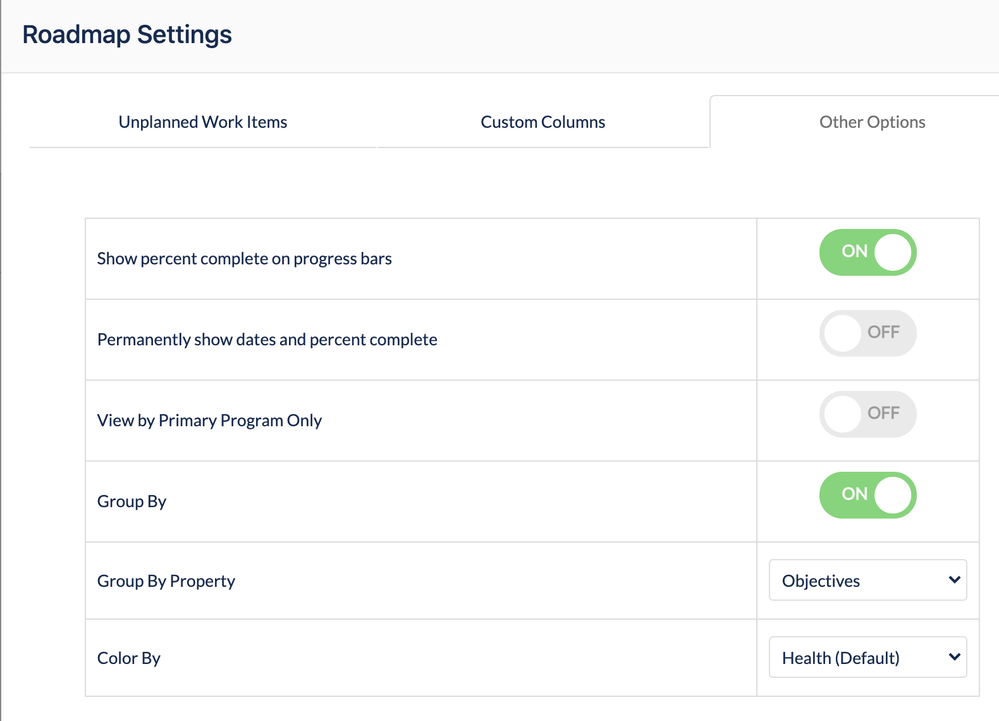Click the white knob on the Primary Program switch
The height and width of the screenshot is (721, 999).
(843, 414)
